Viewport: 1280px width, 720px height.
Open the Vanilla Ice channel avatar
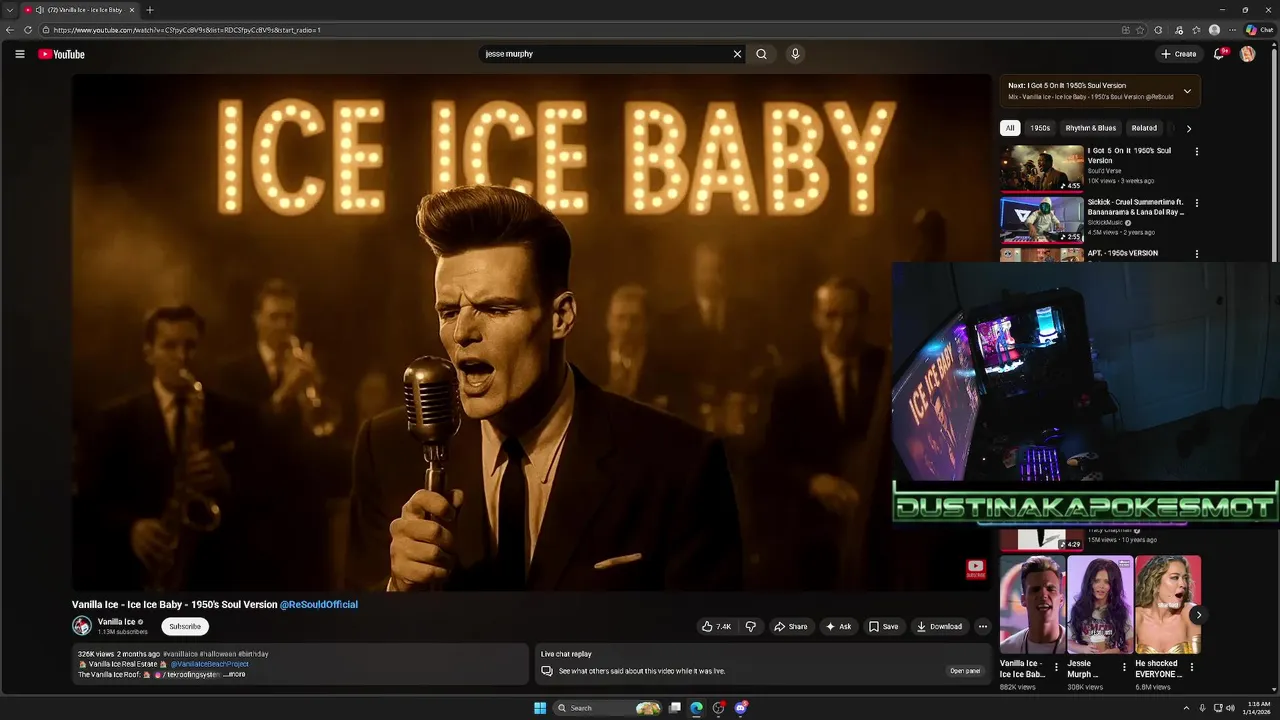tap(82, 626)
